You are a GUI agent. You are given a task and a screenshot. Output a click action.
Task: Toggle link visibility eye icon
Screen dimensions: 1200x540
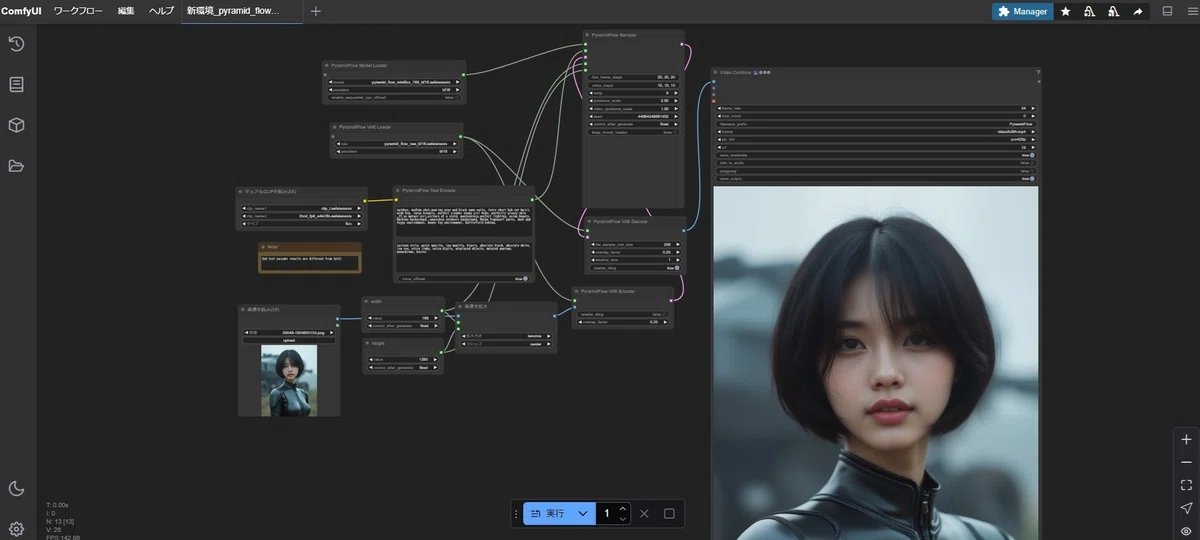[x=1186, y=530]
